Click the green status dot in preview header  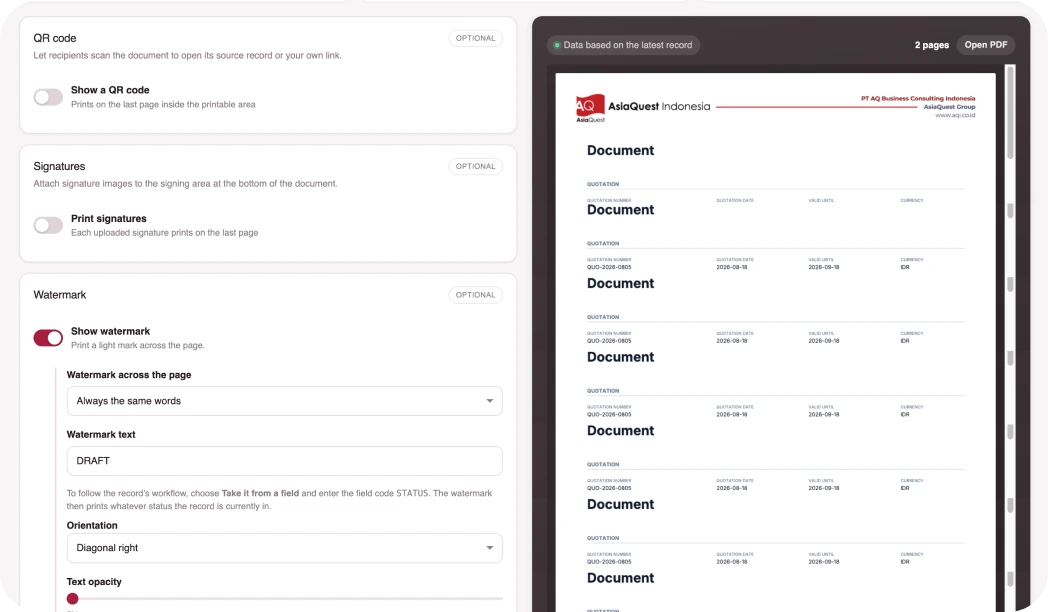pos(557,45)
